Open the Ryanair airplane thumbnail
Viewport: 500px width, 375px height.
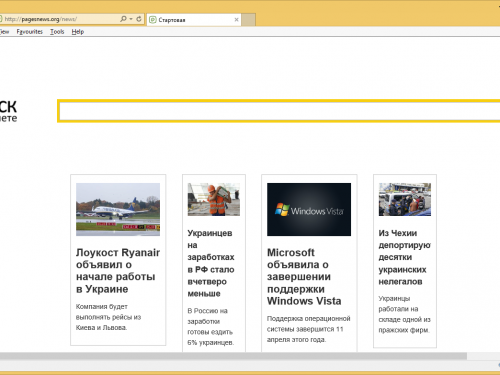pos(118,209)
